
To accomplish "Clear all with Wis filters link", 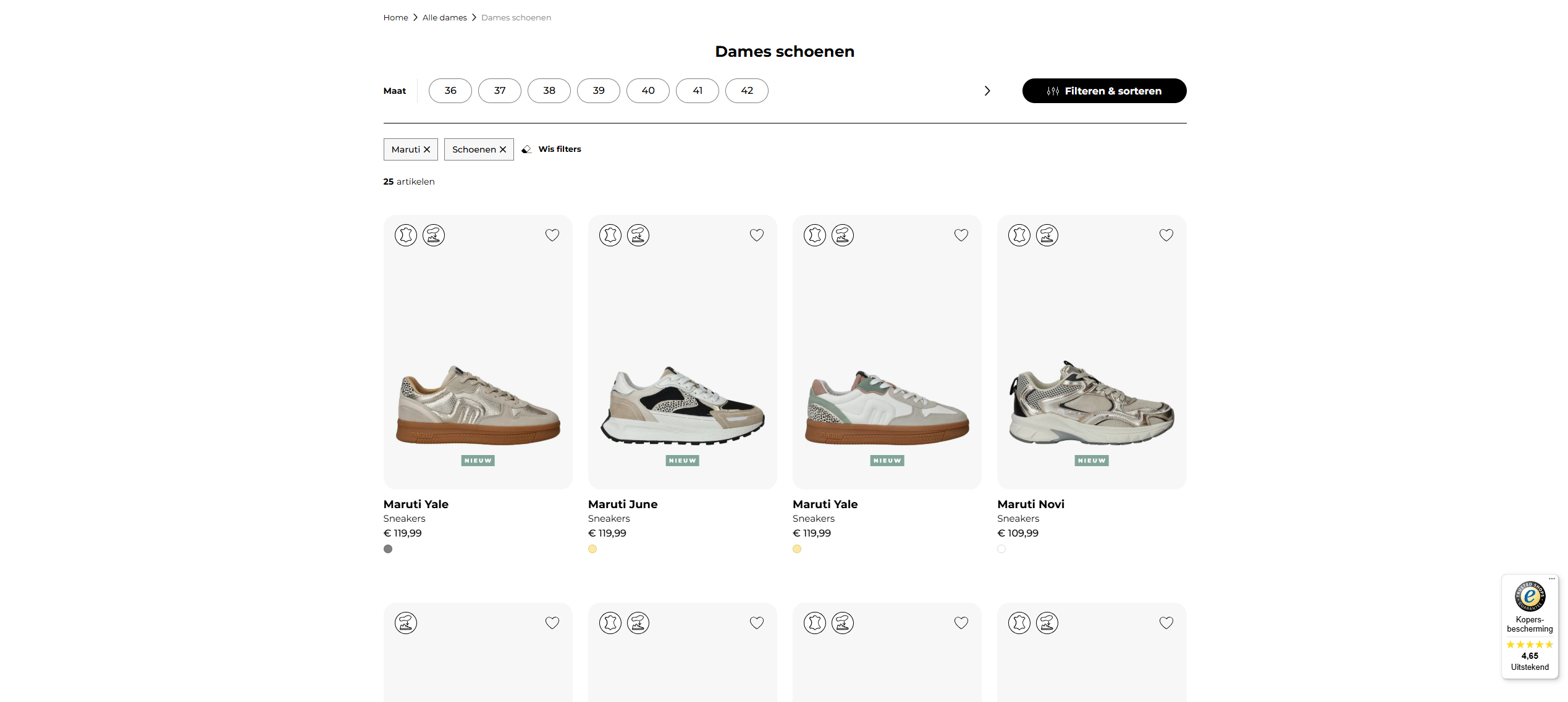I will click(559, 149).
